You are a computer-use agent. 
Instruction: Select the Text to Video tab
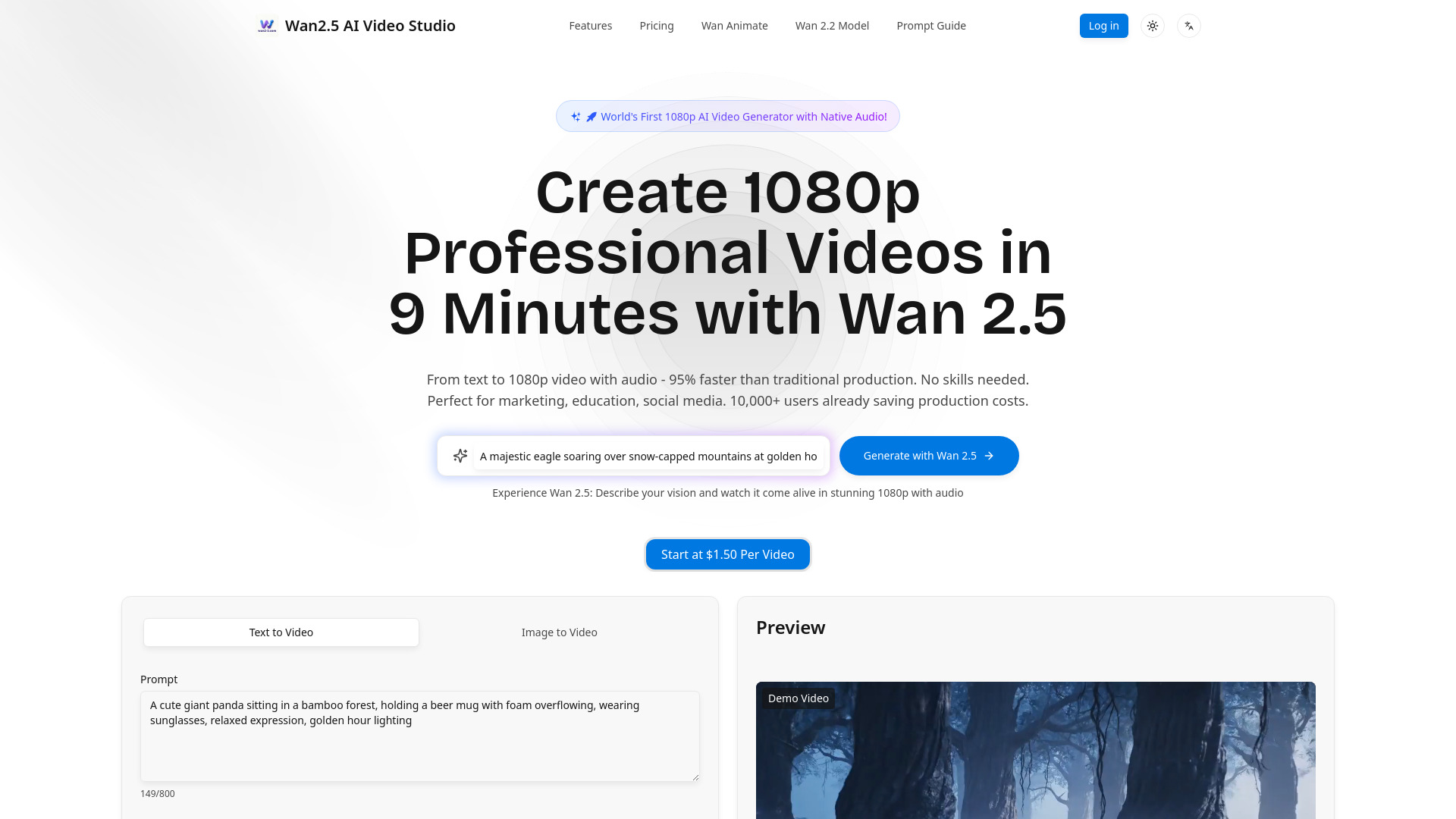click(281, 632)
